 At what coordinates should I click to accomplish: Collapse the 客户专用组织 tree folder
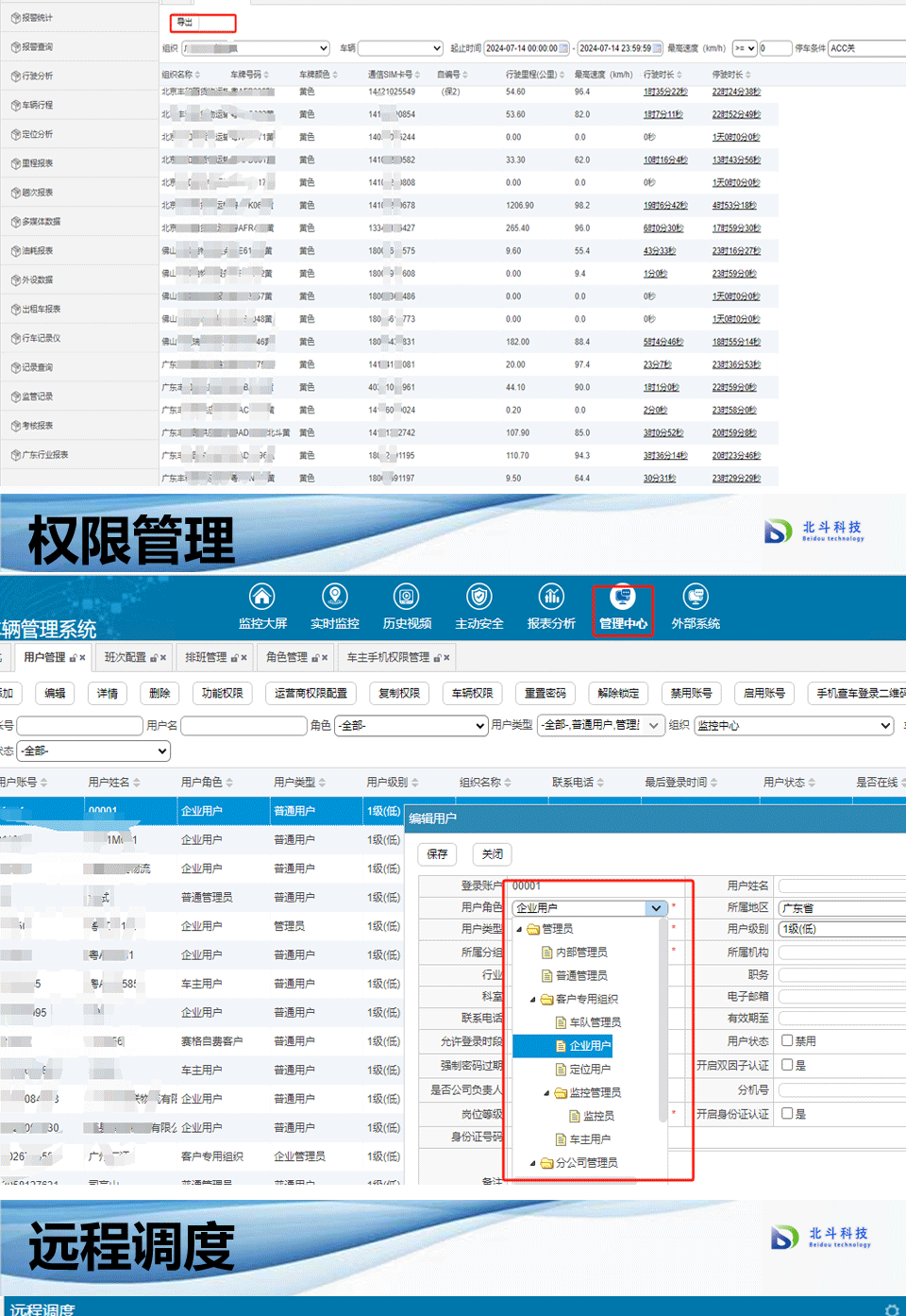pos(533,999)
